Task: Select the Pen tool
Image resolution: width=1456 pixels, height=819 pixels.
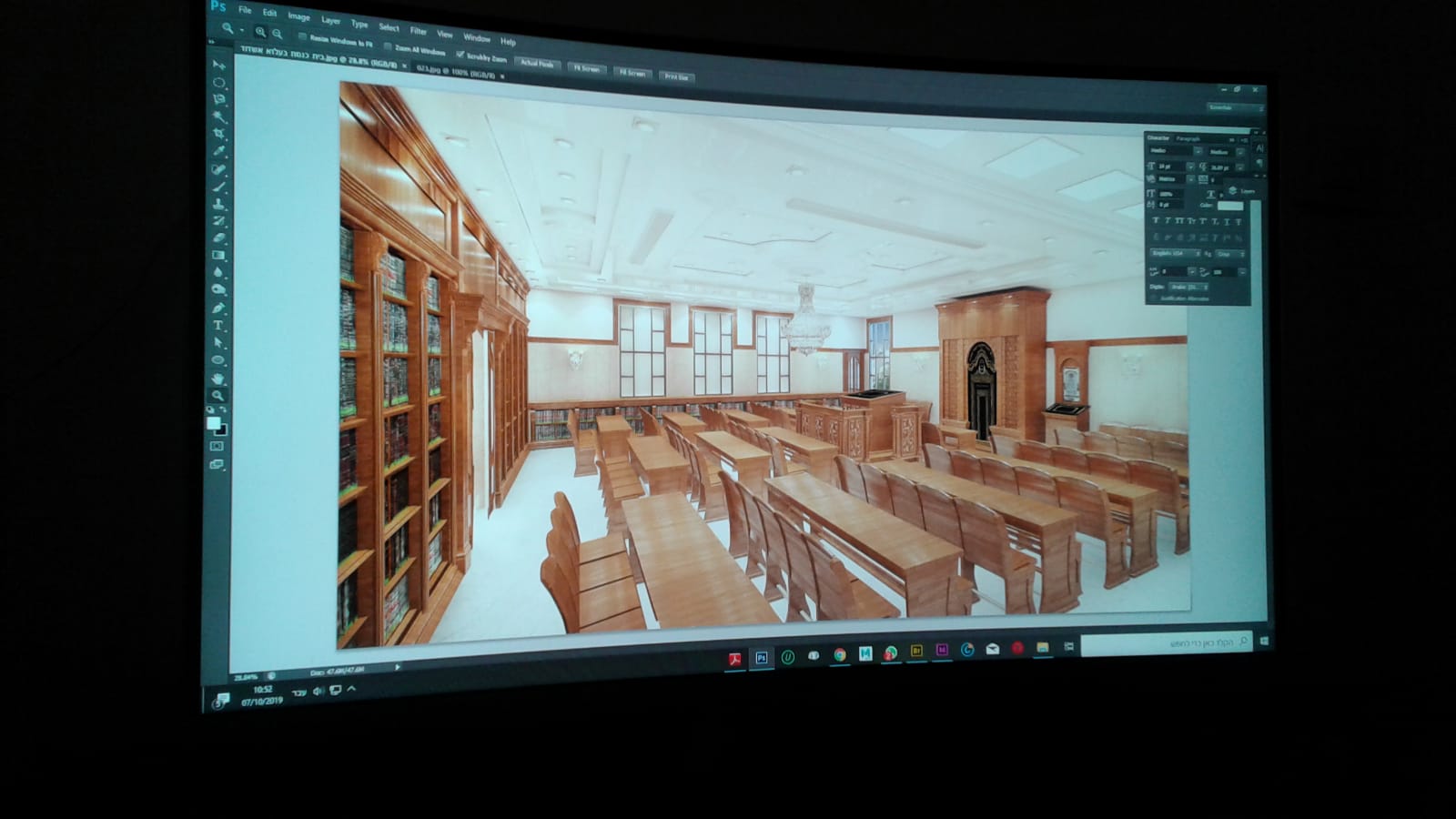Action: pos(218,308)
